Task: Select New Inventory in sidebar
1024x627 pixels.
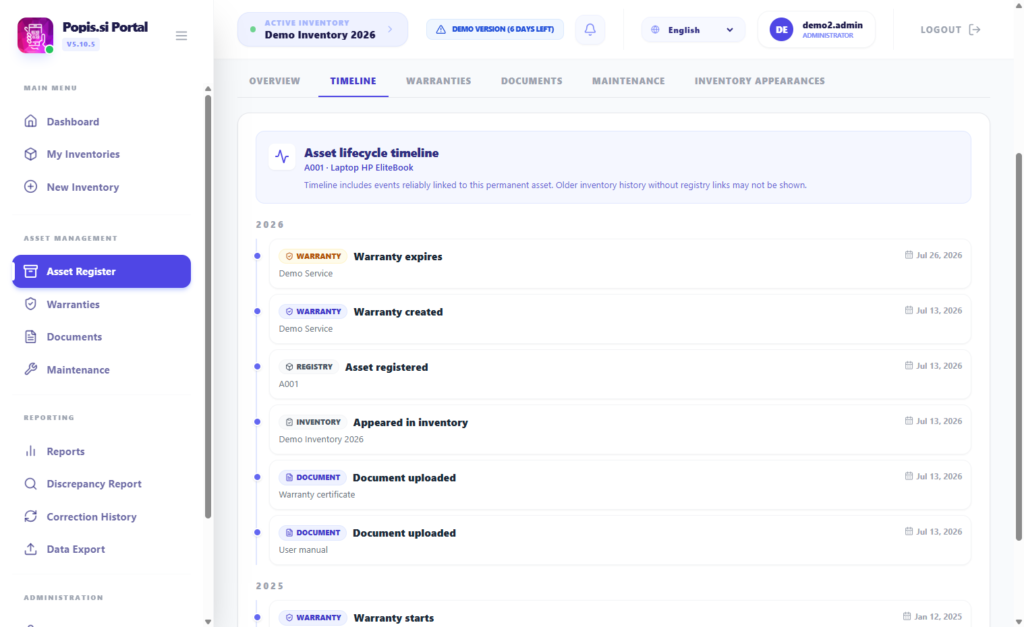Action: (x=102, y=187)
